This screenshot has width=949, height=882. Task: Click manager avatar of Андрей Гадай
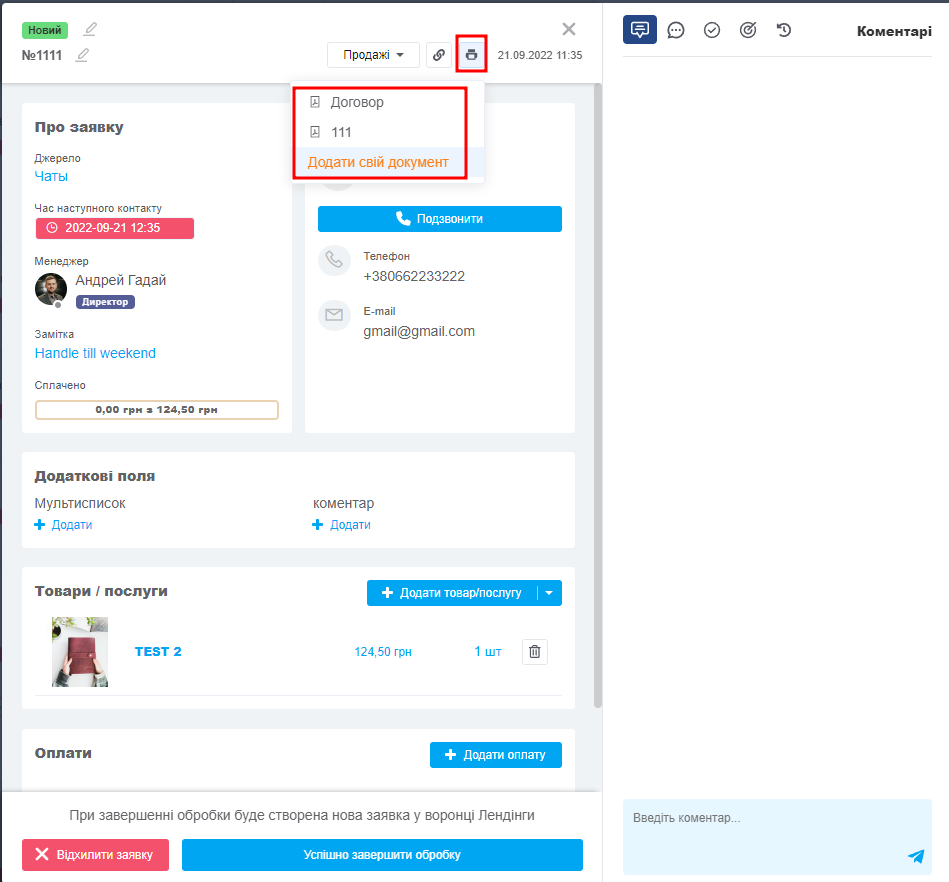coord(51,289)
